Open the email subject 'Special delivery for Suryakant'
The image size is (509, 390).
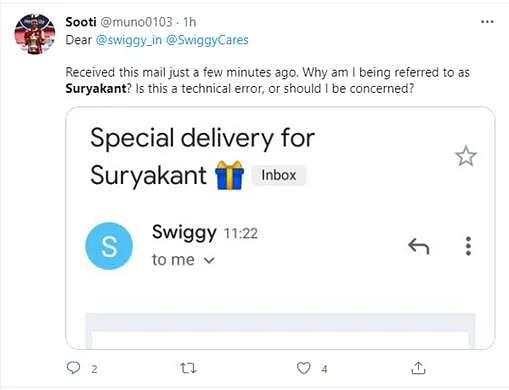tap(202, 156)
